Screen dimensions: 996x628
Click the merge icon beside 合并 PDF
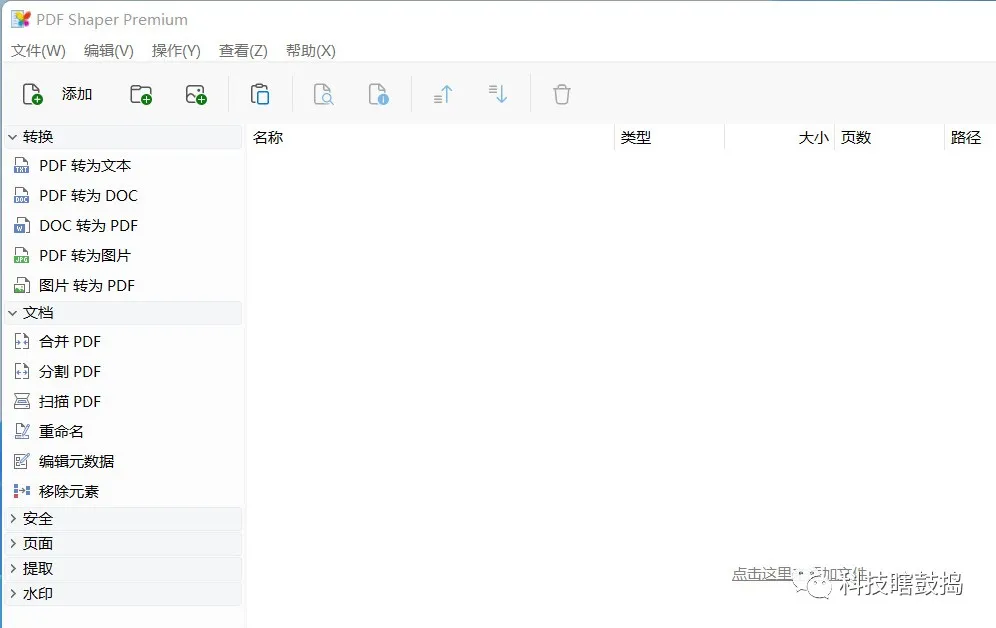tap(22, 342)
